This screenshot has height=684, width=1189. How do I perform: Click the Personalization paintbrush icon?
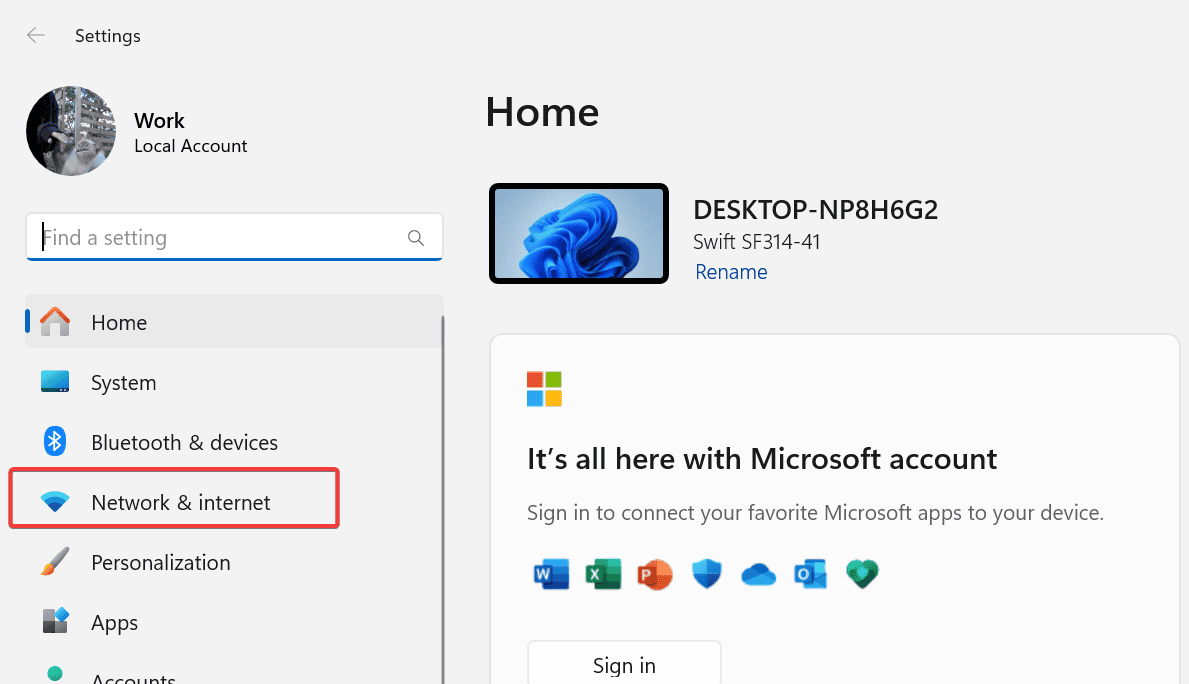coord(55,562)
